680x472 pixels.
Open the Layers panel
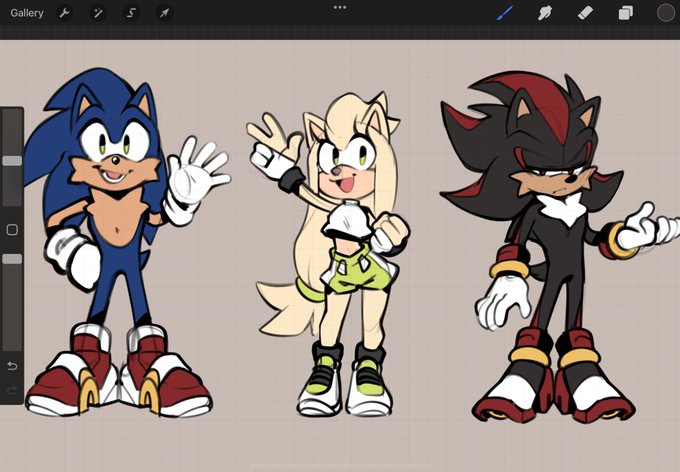(x=625, y=13)
